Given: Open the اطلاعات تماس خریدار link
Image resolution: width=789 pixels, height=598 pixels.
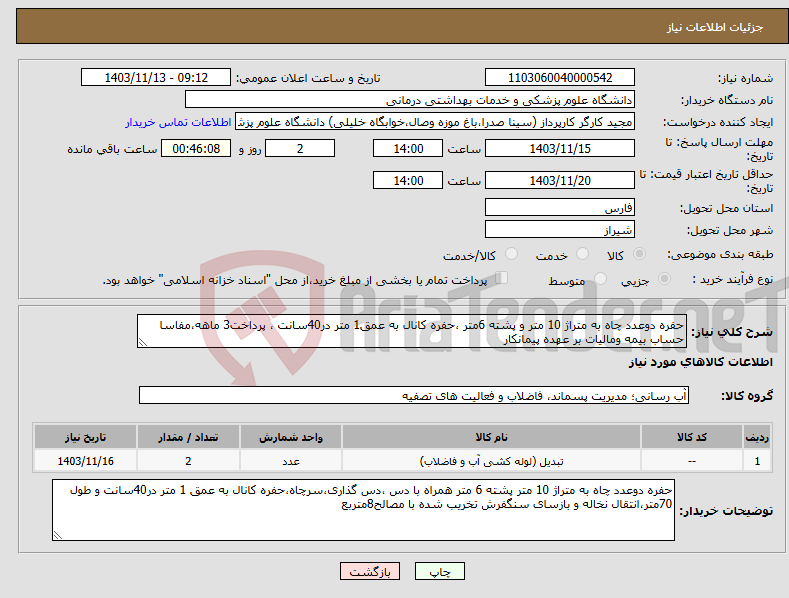Looking at the screenshot, I should click(x=178, y=122).
